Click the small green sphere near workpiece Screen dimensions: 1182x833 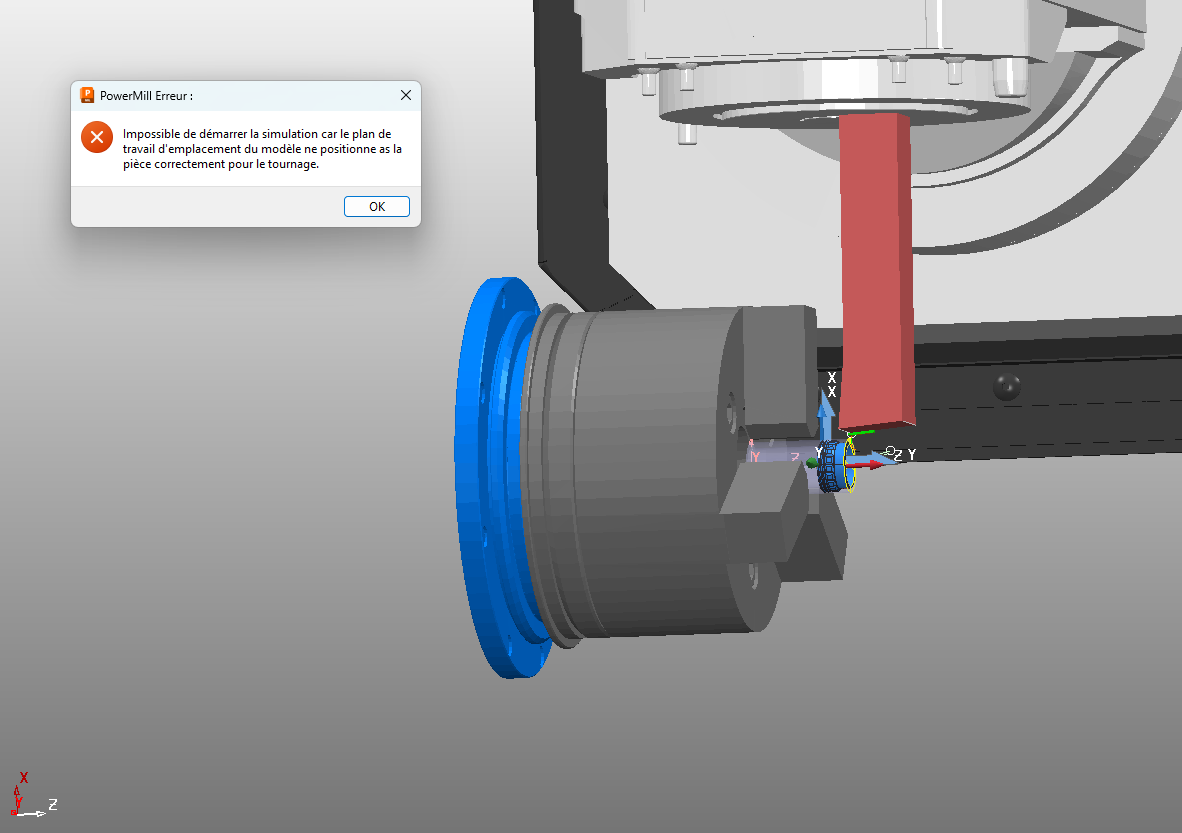pyautogui.click(x=811, y=461)
